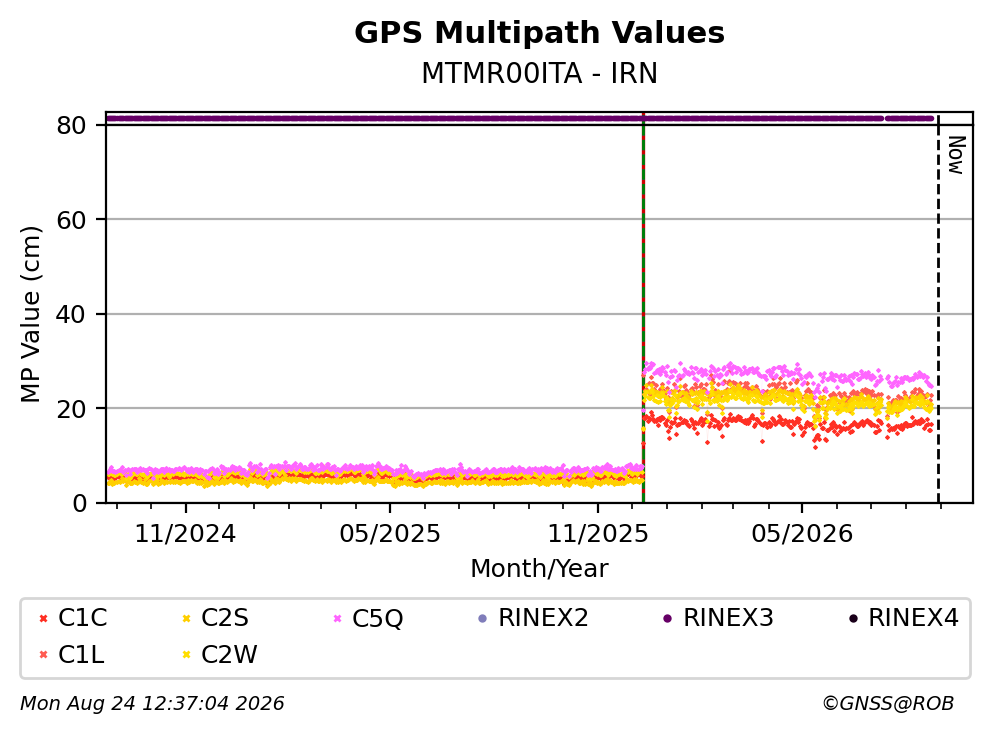Click the C5Q magenta legend marker
The height and width of the screenshot is (734, 993).
[337, 619]
